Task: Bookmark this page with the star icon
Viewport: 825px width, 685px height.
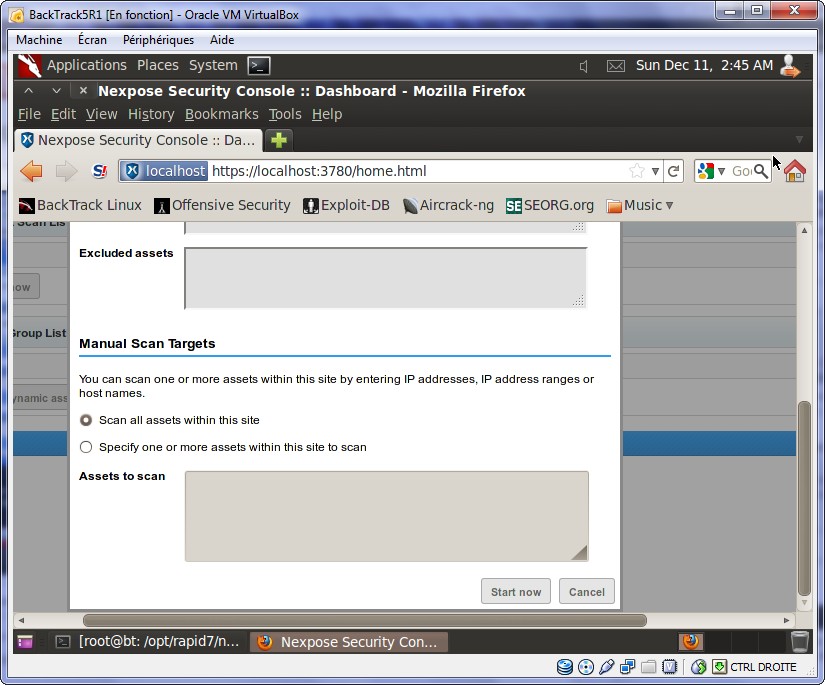Action: click(637, 171)
